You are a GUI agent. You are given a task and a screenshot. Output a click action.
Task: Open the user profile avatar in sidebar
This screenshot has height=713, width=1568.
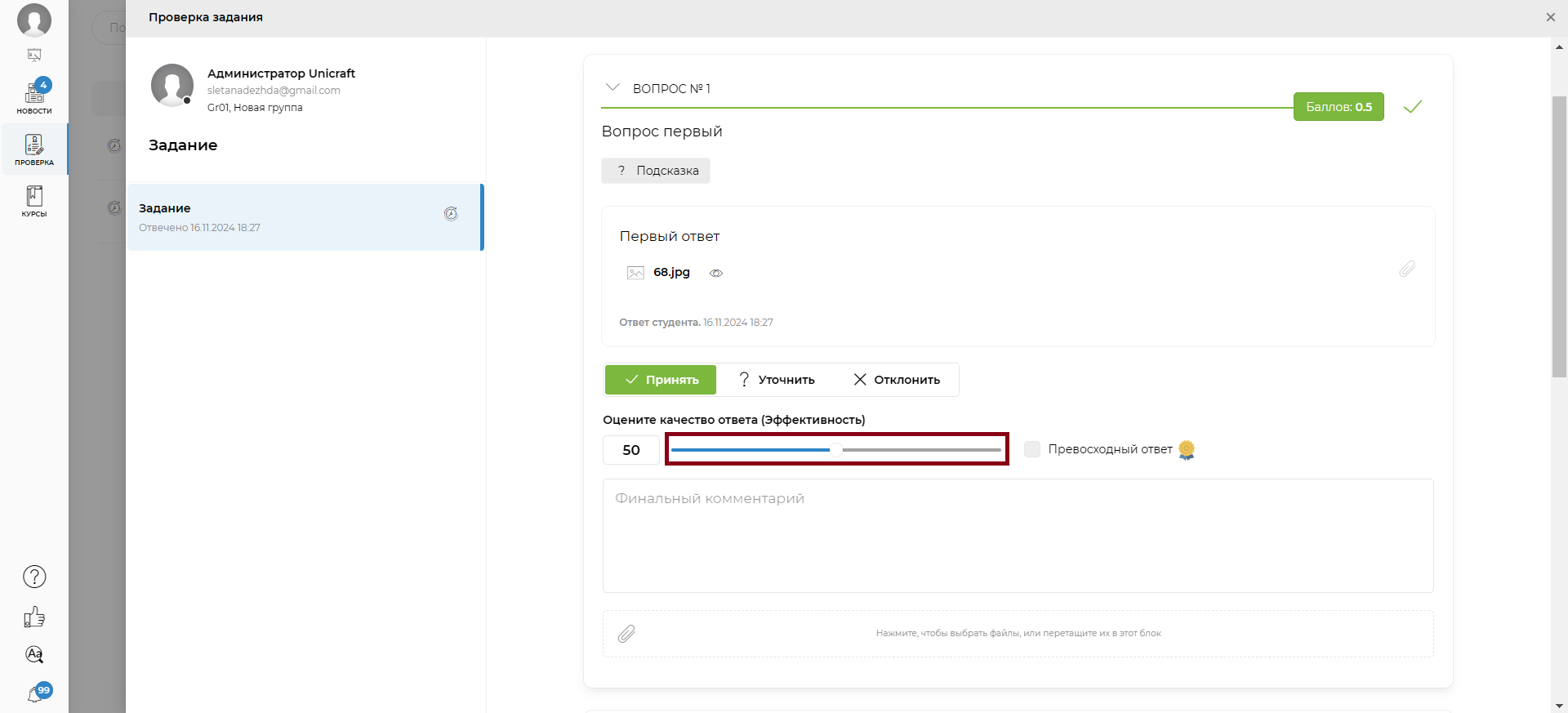(34, 20)
